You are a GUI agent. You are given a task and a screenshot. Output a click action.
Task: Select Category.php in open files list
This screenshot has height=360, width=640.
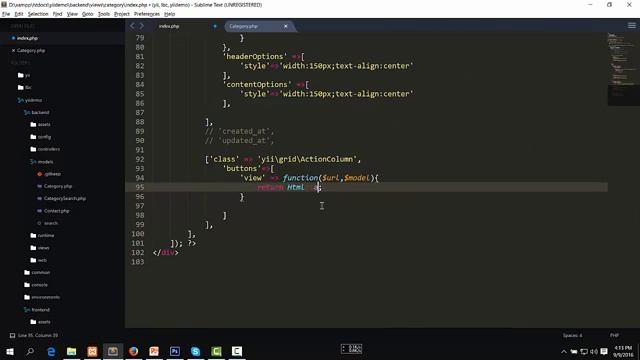point(31,51)
